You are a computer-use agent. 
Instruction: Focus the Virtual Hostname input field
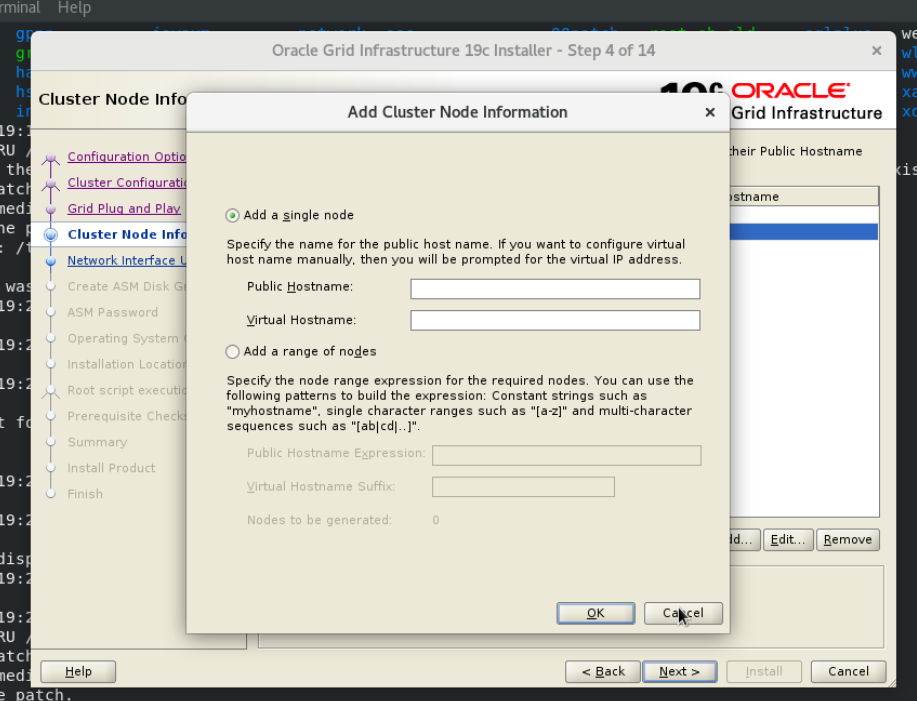click(x=555, y=320)
